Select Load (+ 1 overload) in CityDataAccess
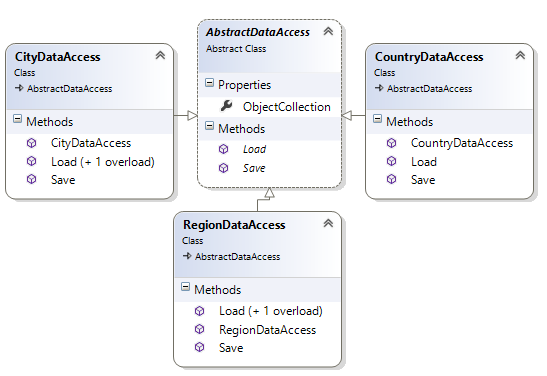The width and height of the screenshot is (547, 376). click(x=103, y=162)
